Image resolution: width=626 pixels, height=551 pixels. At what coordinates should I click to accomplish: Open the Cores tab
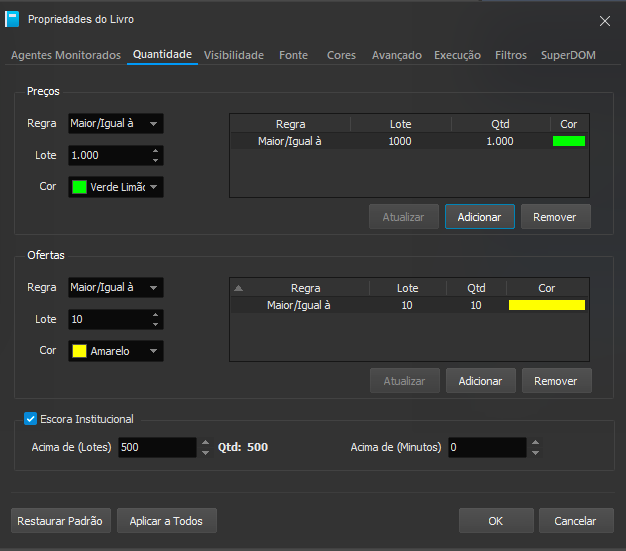pyautogui.click(x=341, y=55)
